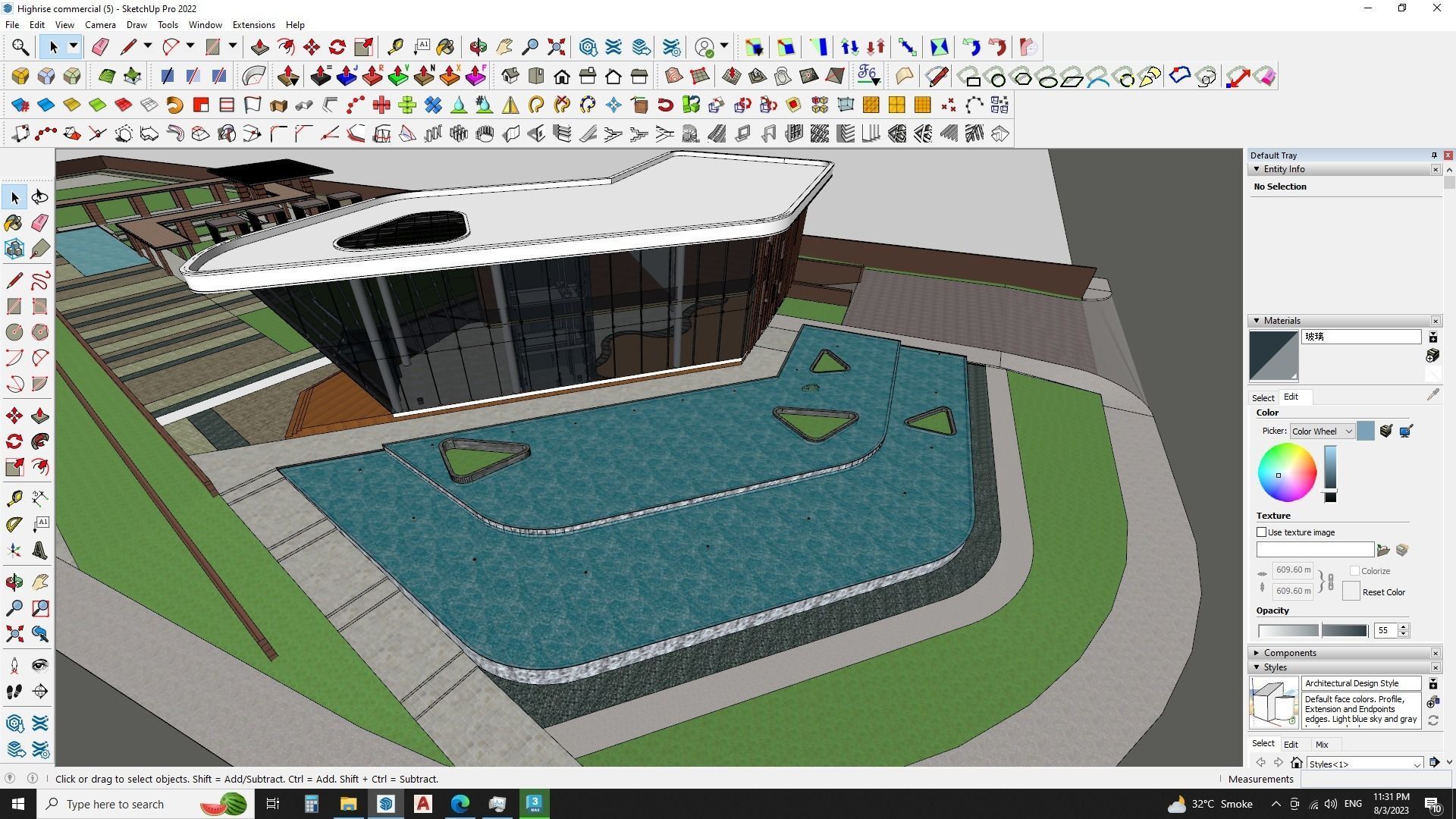1456x819 pixels.
Task: Pick the sample paint eyedropper in Materials
Action: (x=1432, y=395)
